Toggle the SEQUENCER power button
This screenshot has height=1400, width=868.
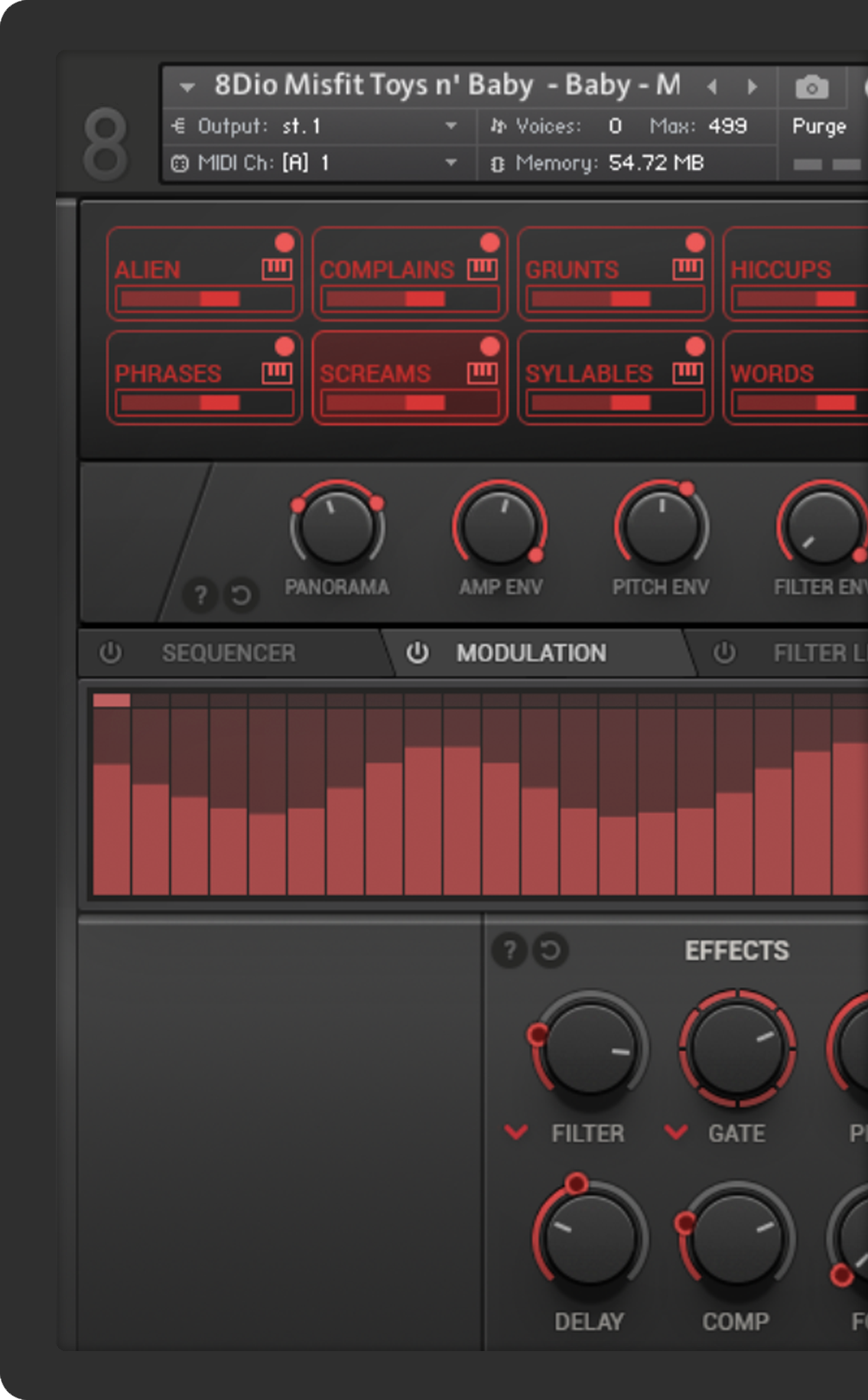click(x=111, y=653)
